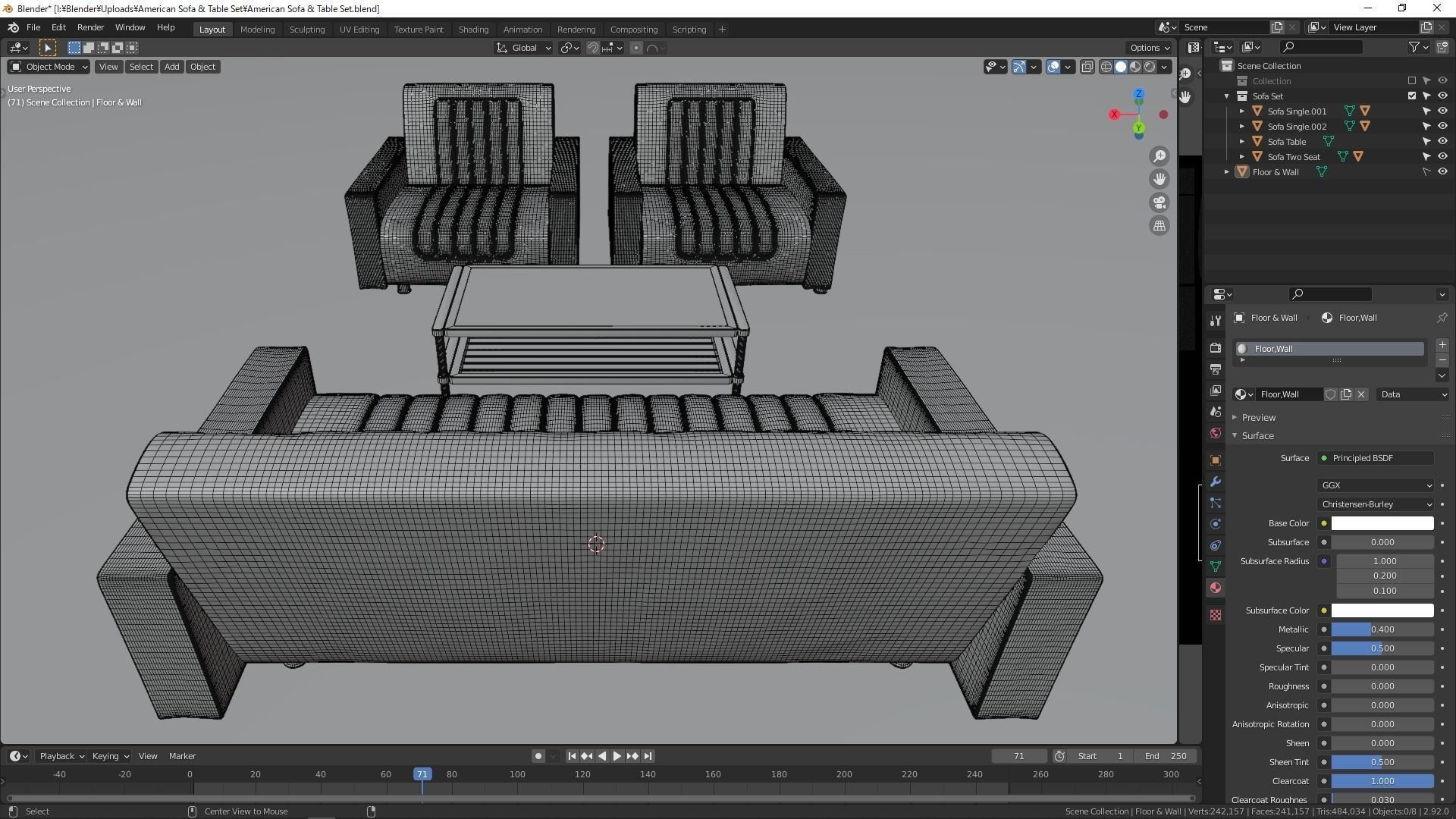The width and height of the screenshot is (1456, 819).
Task: Open the Modifier properties wrench tab
Action: pos(1216,482)
